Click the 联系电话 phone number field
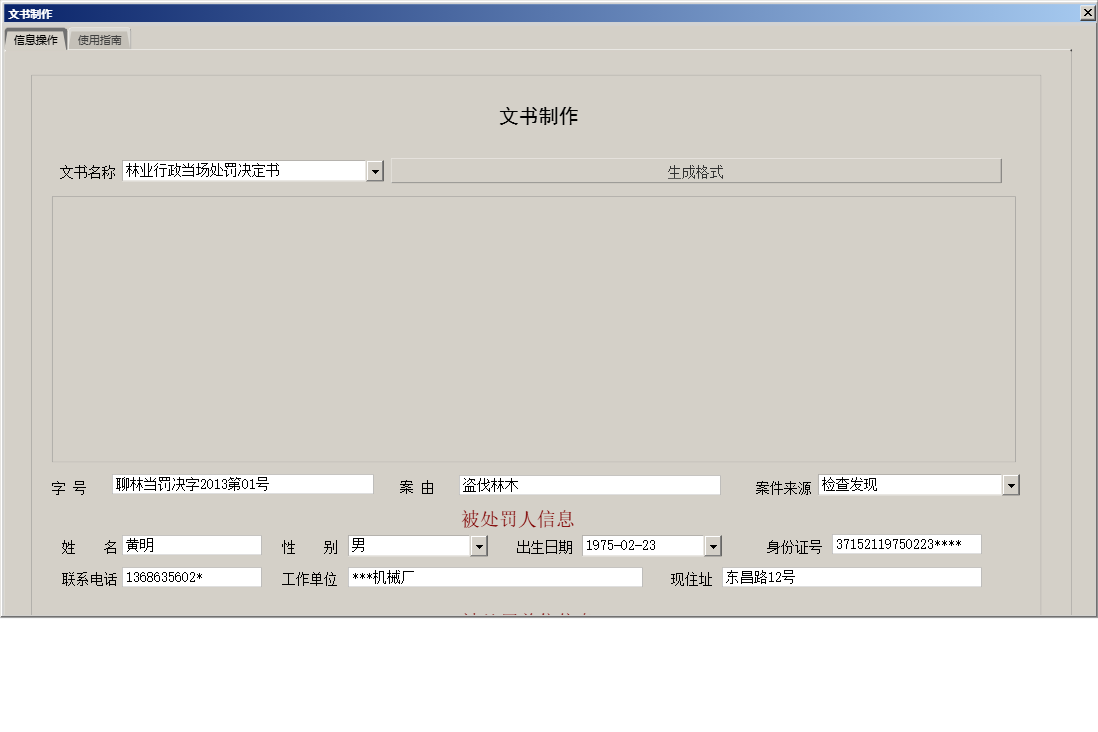The height and width of the screenshot is (732, 1098). tap(192, 577)
